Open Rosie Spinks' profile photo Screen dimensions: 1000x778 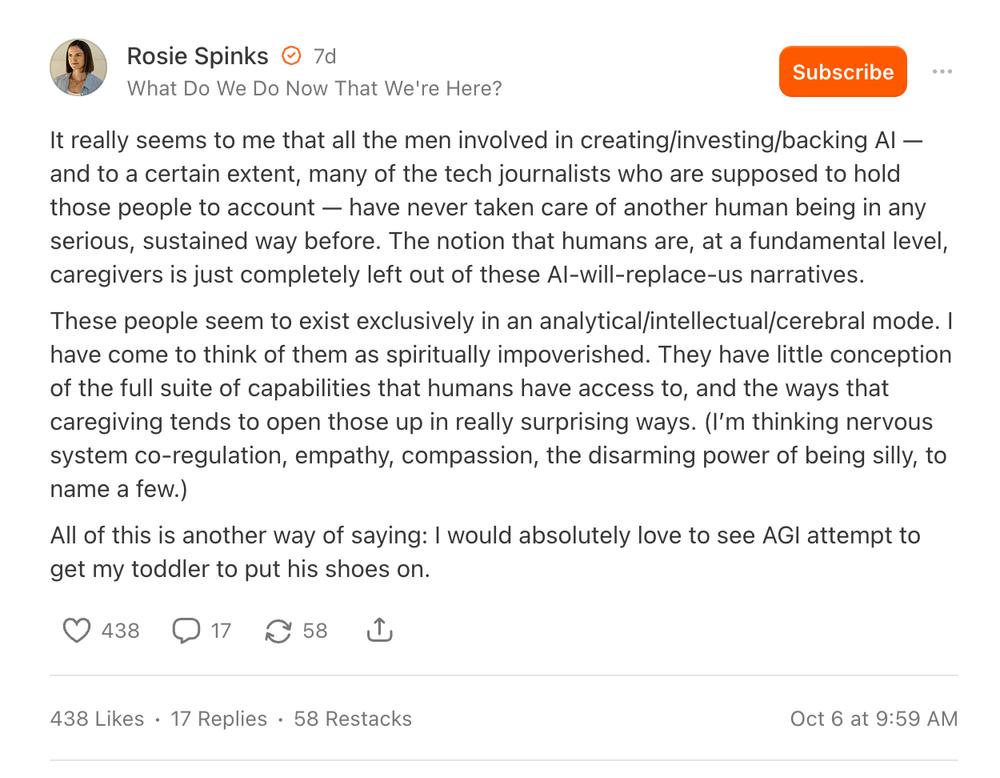[x=78, y=68]
